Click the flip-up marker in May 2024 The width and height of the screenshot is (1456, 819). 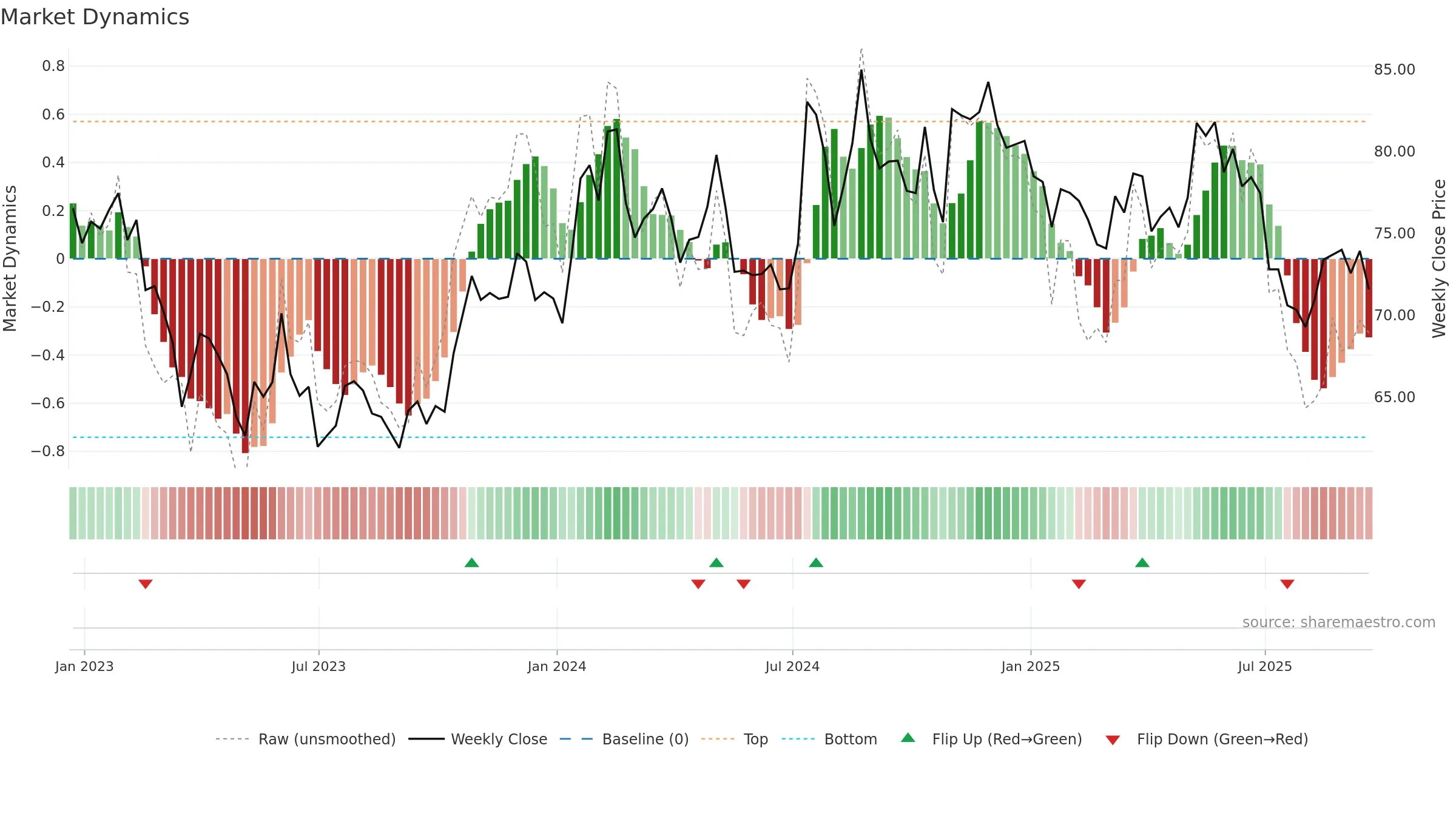716,562
